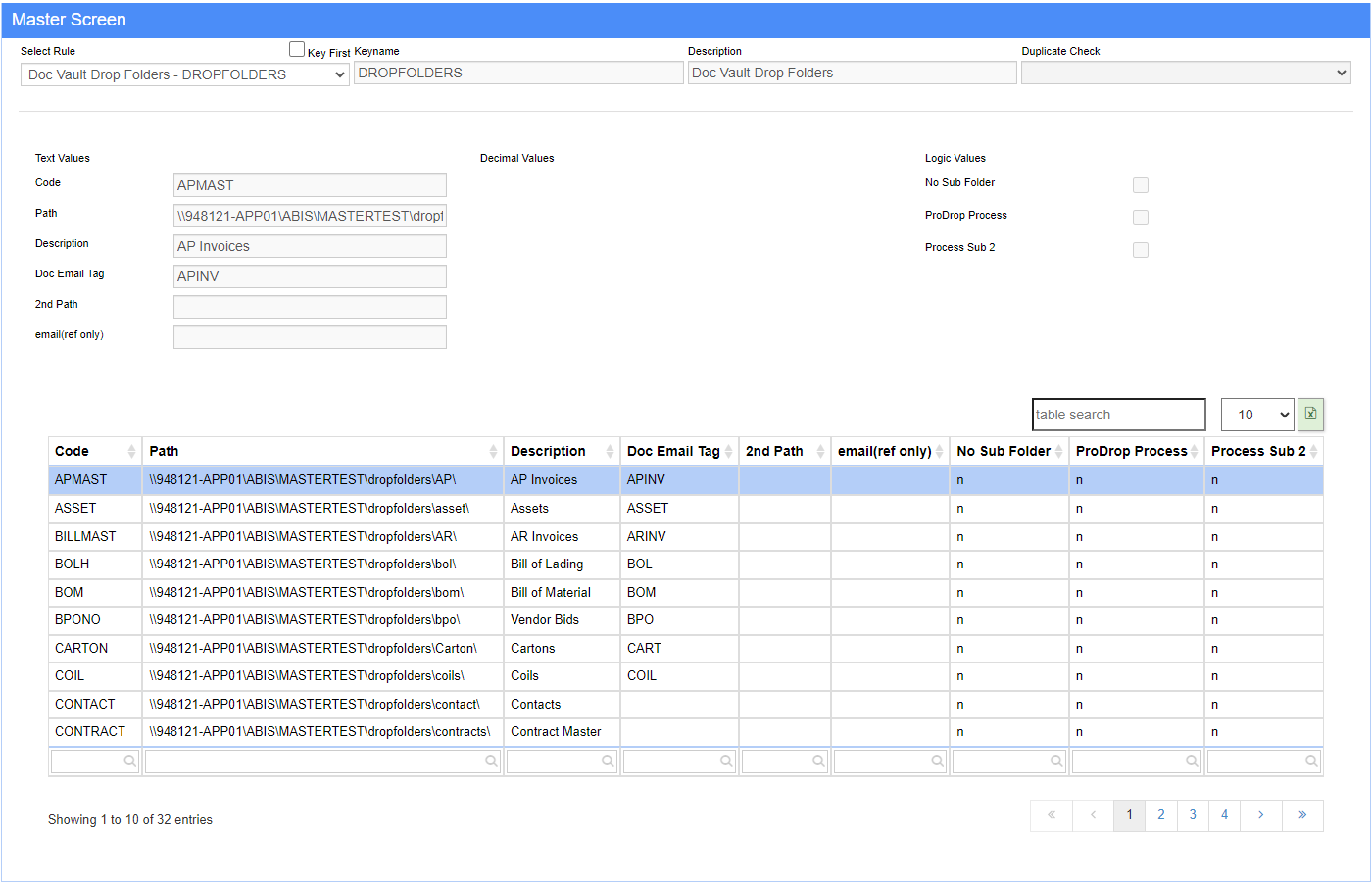1372x883 pixels.
Task: Go to next page with chevron arrow
Action: pyautogui.click(x=1260, y=815)
